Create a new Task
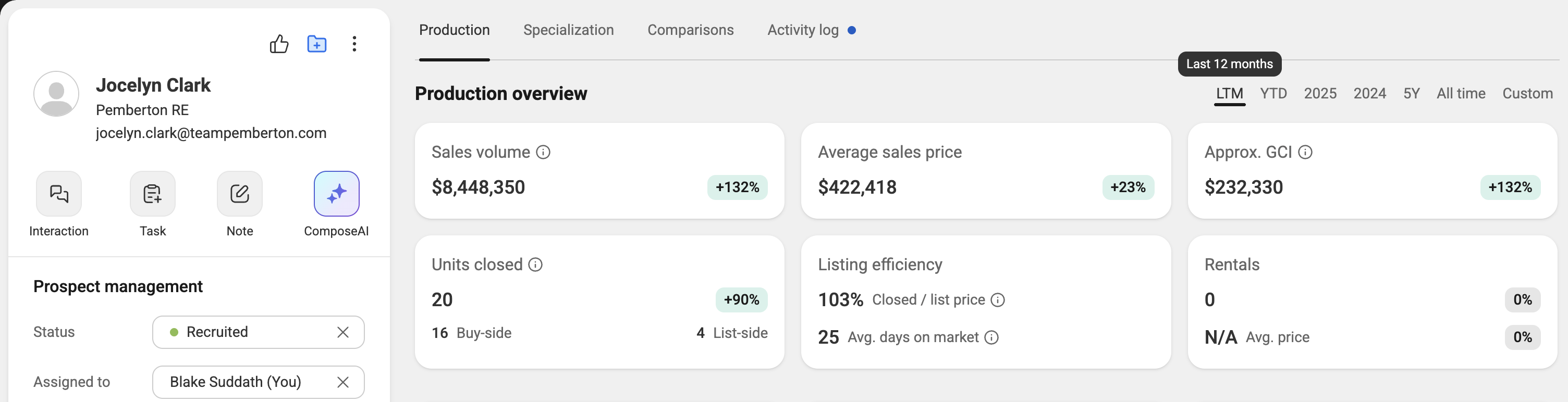This screenshot has width=1568, height=402. pyautogui.click(x=152, y=193)
